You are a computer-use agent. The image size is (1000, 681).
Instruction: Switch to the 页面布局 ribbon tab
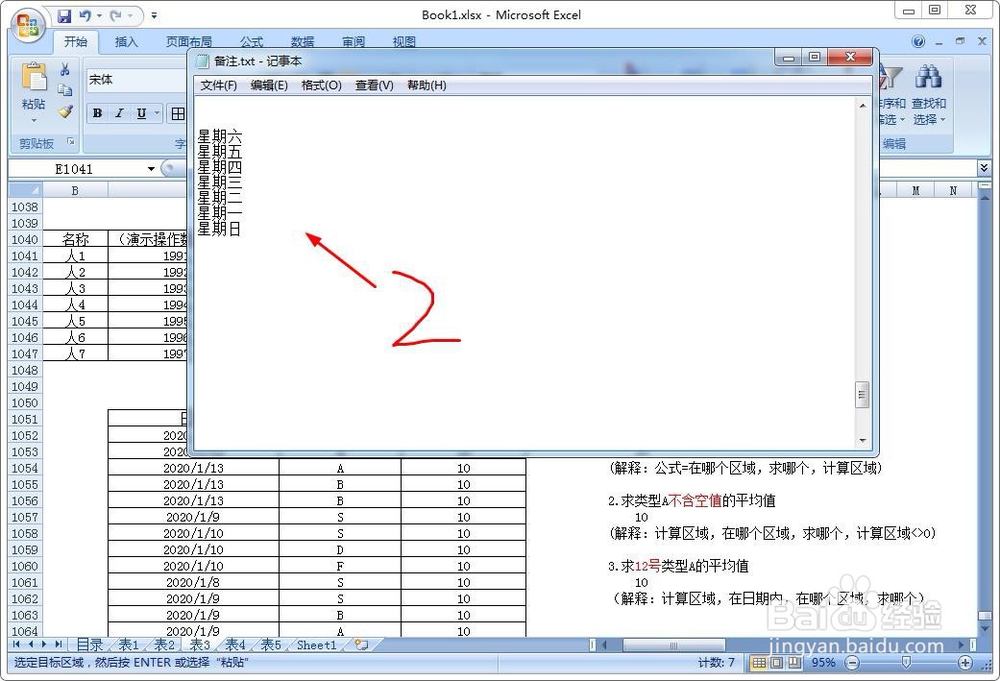click(x=189, y=42)
